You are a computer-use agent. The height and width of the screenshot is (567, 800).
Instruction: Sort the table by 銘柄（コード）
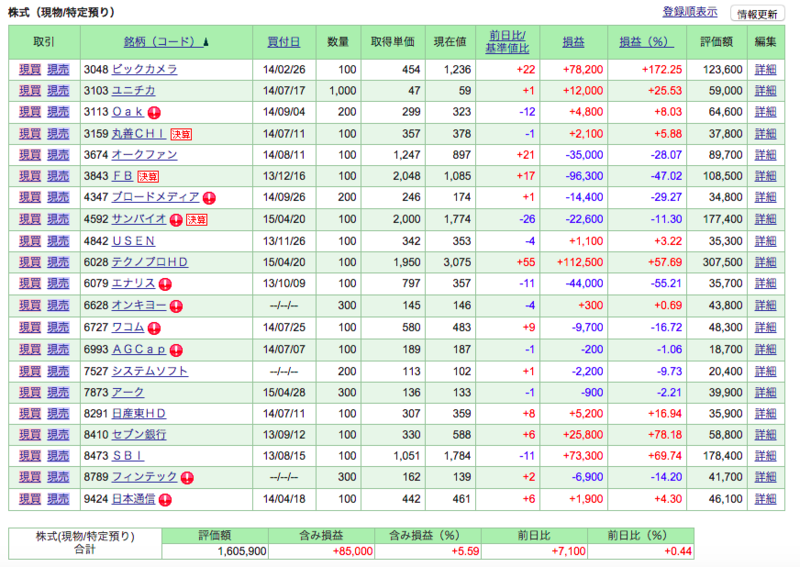click(163, 42)
